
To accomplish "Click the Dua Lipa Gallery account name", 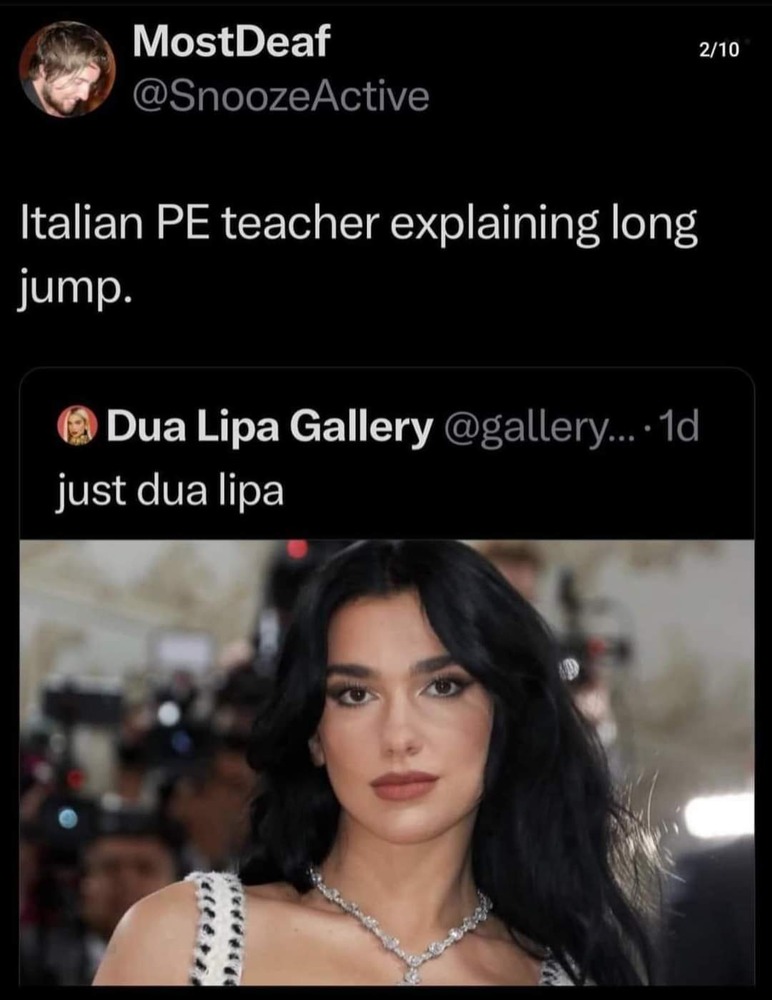I will pos(270,426).
